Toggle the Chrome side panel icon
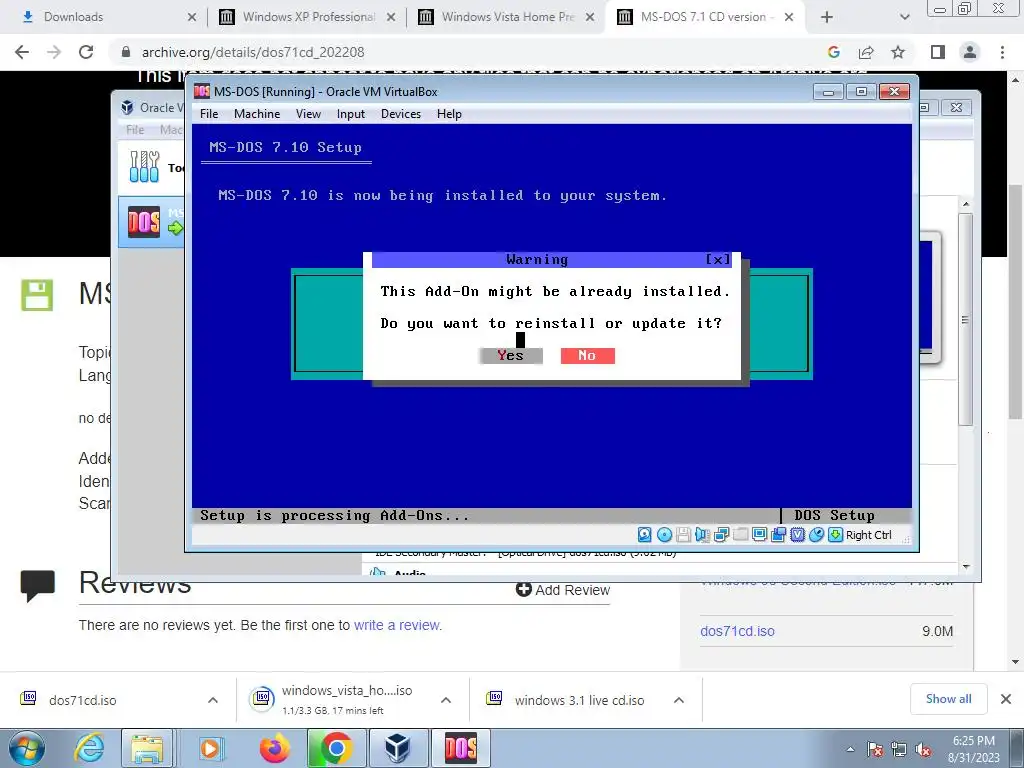The height and width of the screenshot is (768, 1024). (x=938, y=52)
